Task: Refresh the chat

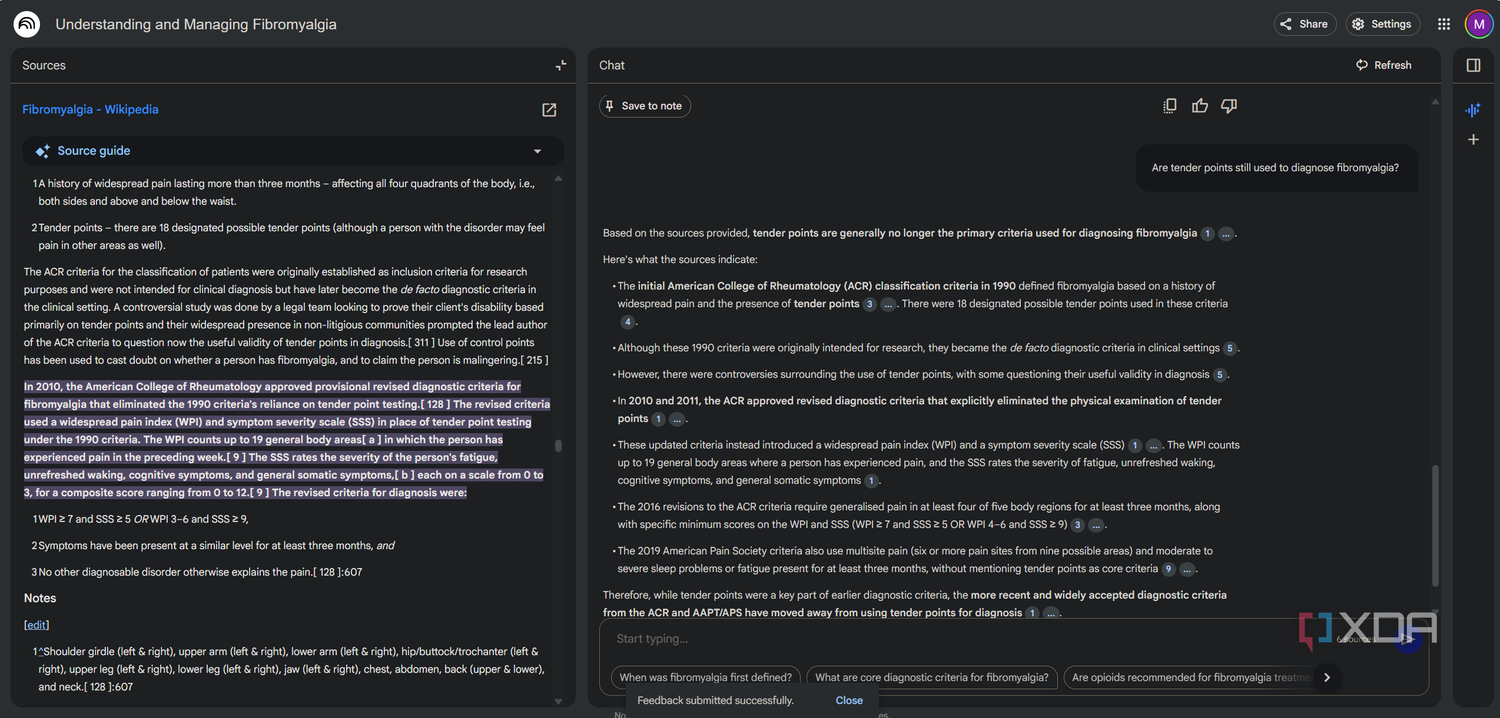Action: [x=1384, y=65]
